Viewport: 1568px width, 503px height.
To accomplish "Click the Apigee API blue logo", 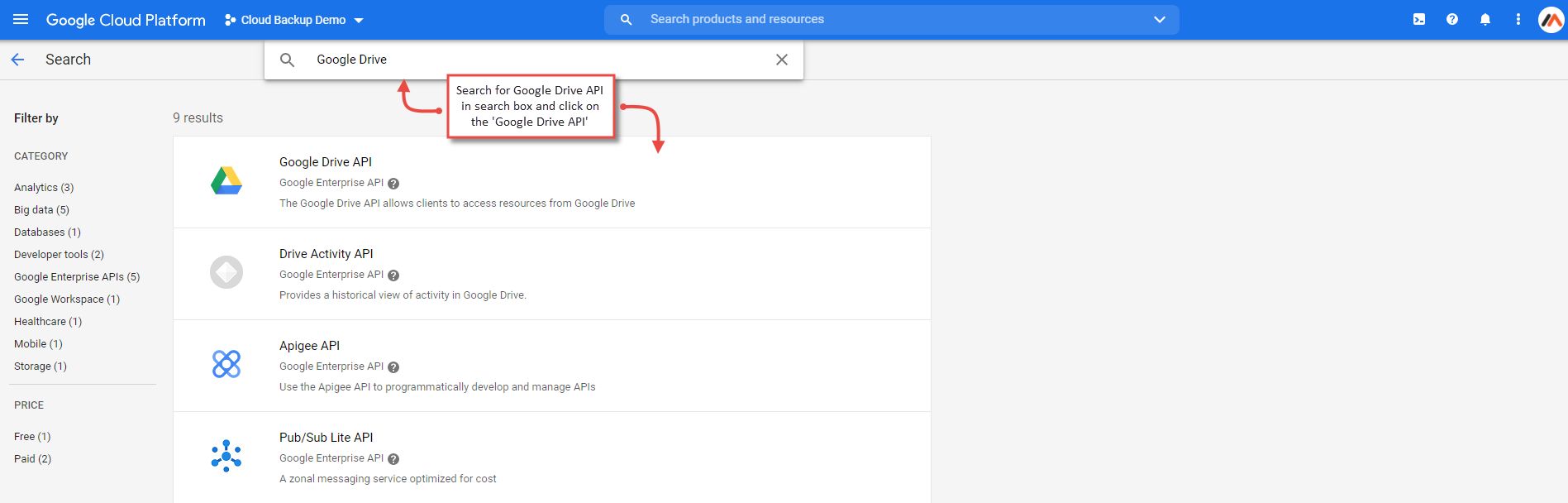I will click(226, 364).
